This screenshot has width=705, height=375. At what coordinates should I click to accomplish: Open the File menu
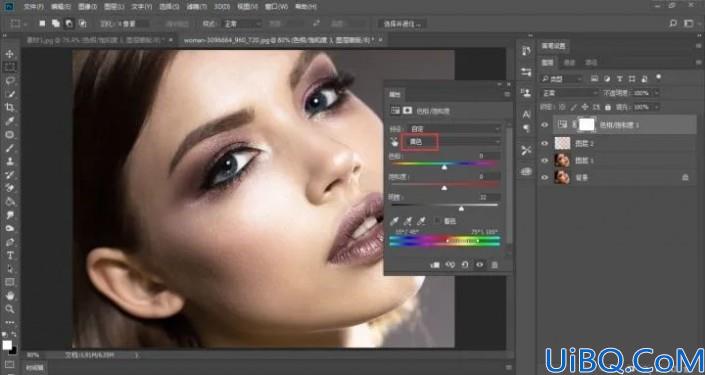click(x=34, y=7)
